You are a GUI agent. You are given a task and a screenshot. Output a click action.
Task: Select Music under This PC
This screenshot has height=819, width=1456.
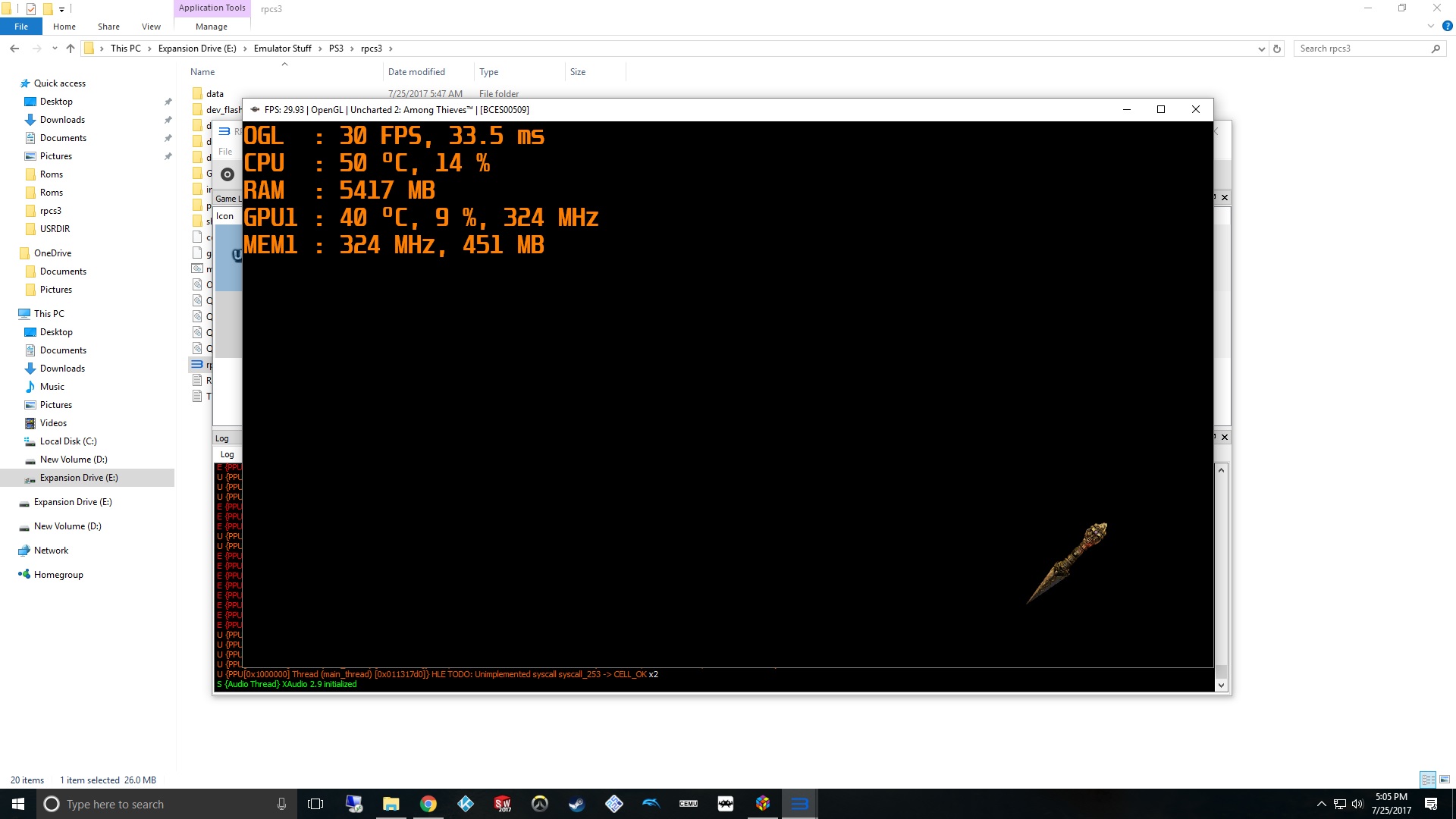(x=52, y=387)
